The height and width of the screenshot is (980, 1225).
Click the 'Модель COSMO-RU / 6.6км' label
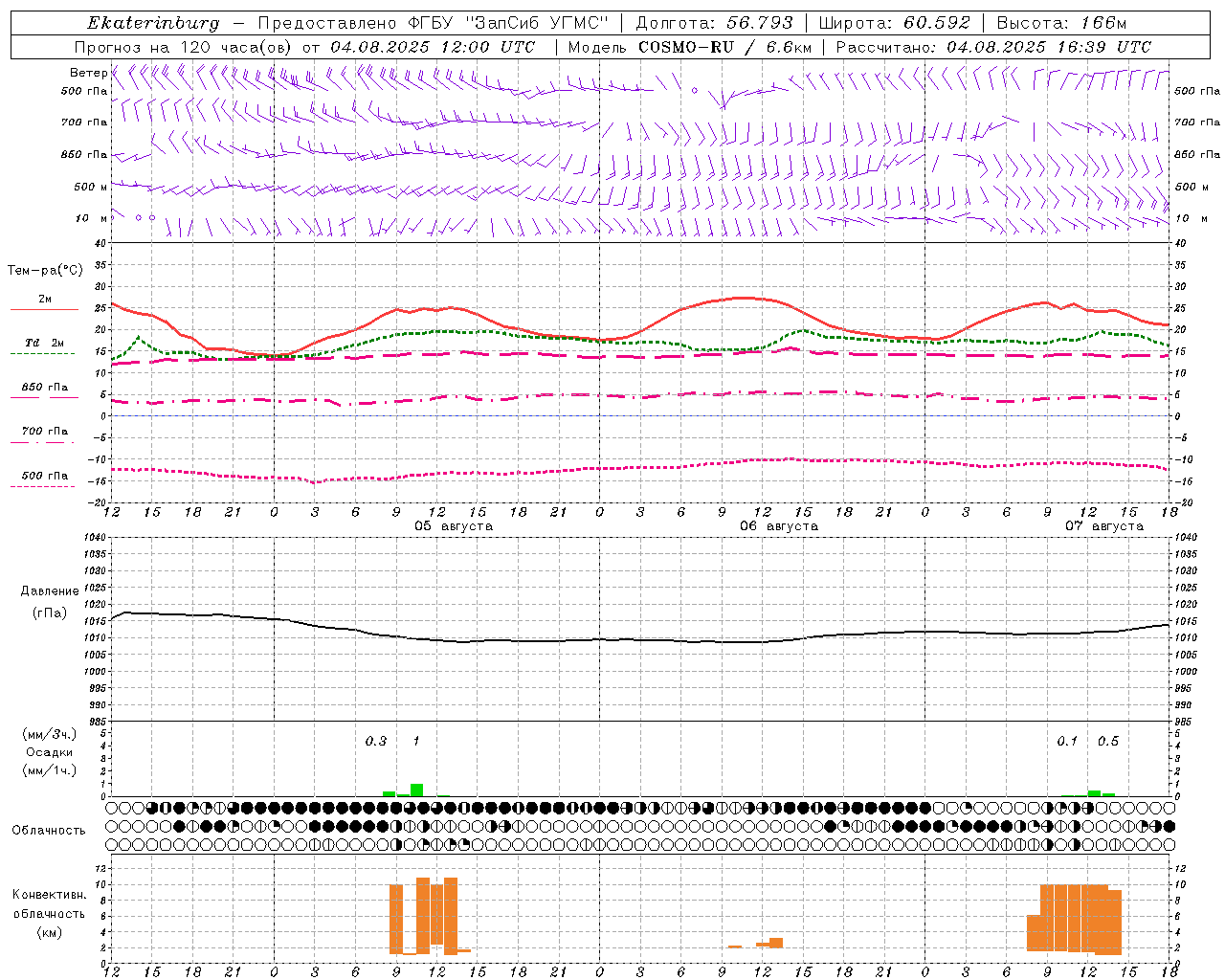689,47
